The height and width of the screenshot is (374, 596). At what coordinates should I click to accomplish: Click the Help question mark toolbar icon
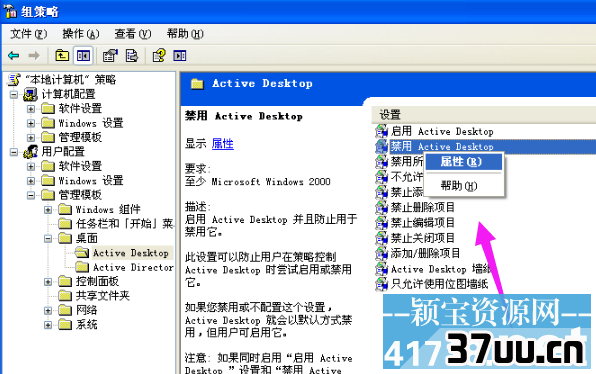[159, 56]
